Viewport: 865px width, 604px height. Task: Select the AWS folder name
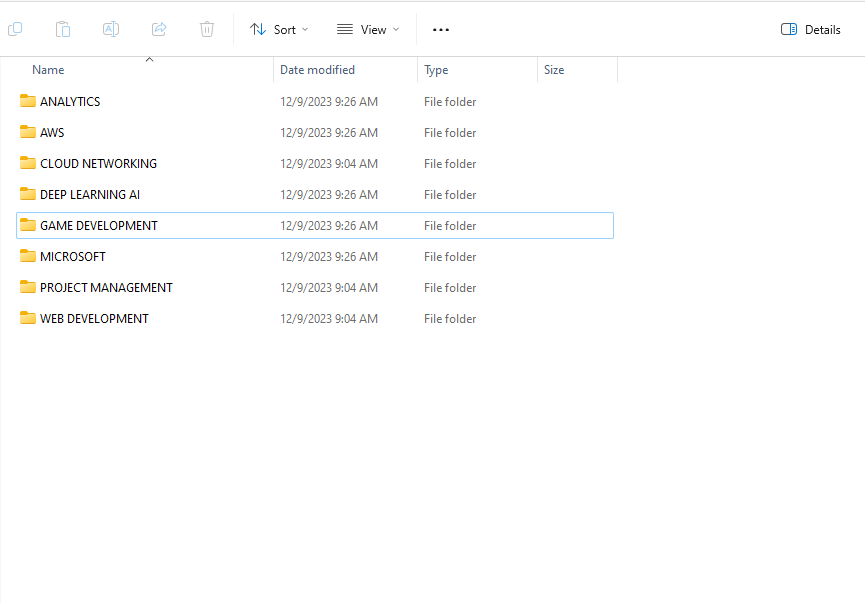pos(52,132)
